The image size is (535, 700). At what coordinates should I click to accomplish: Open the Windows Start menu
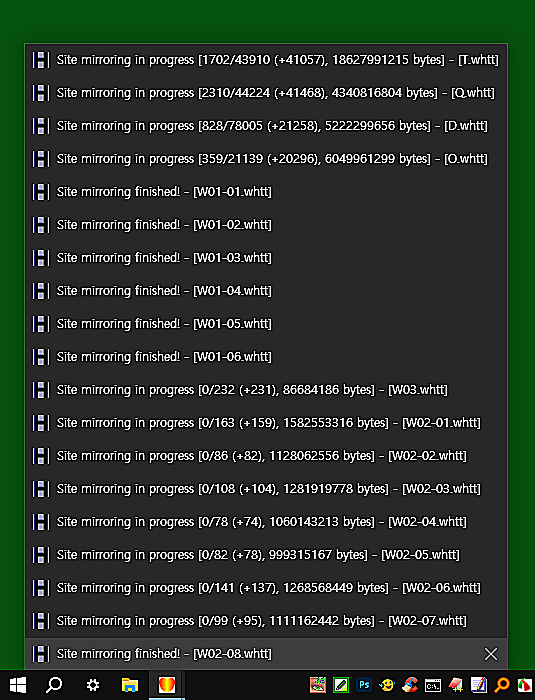18,684
